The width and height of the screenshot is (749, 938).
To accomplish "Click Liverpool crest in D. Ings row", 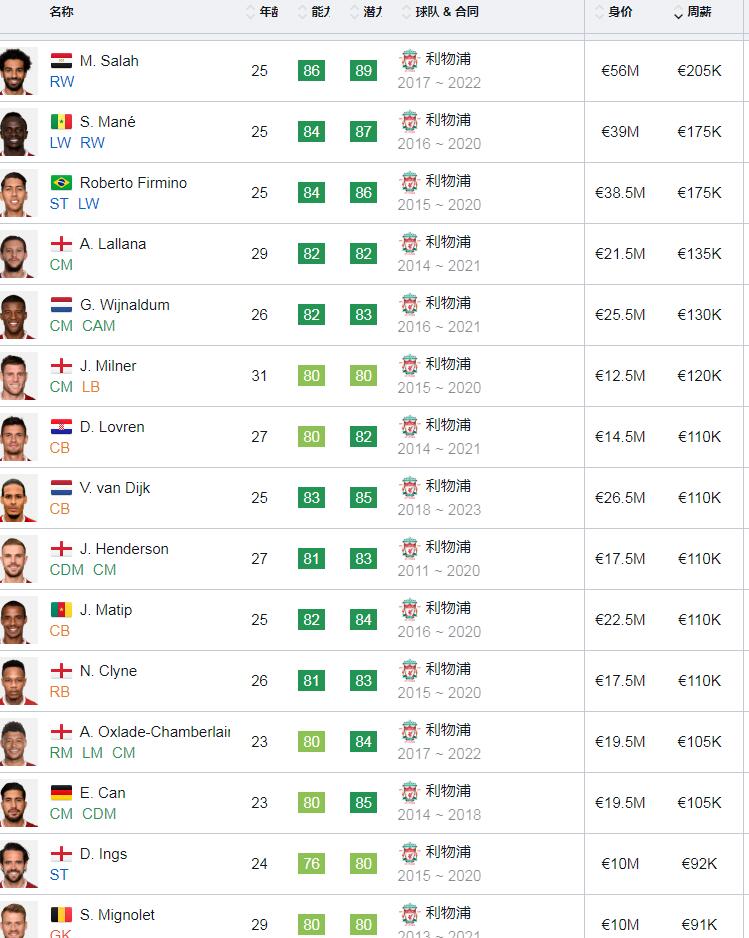I will [410, 853].
